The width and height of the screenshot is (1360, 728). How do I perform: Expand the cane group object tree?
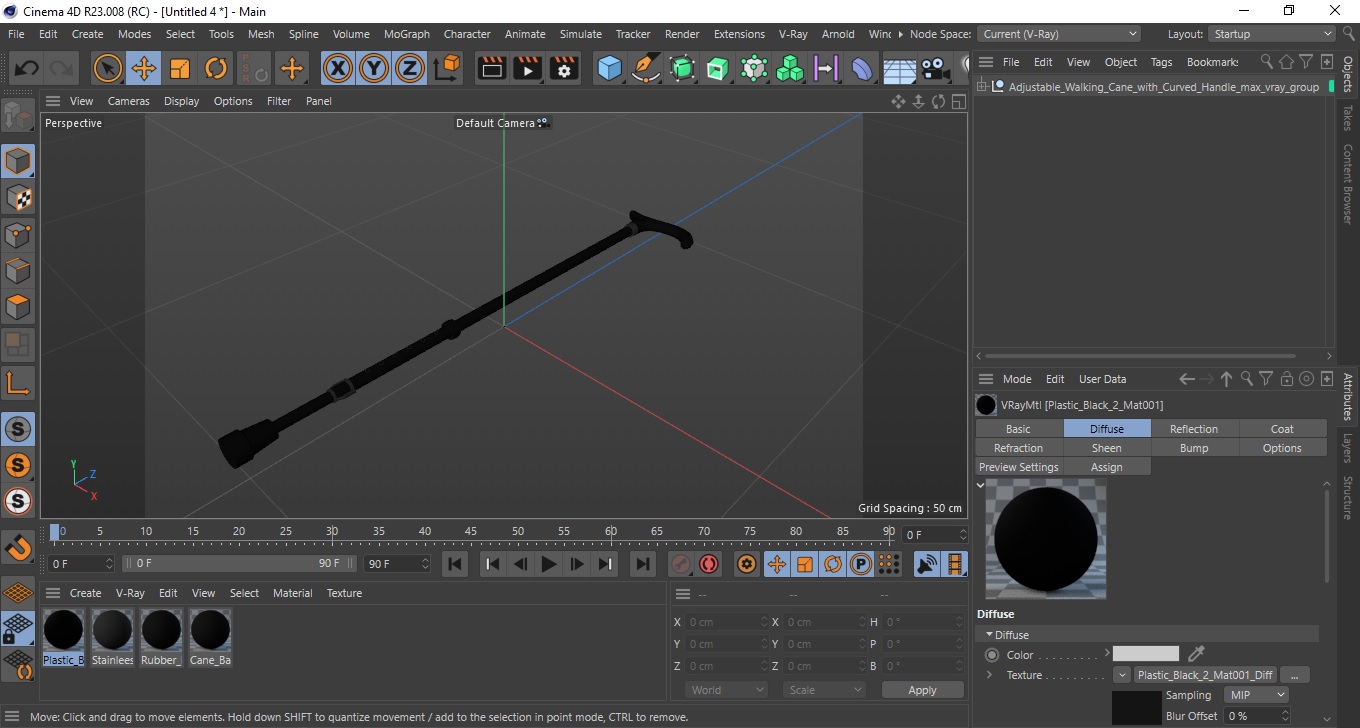click(x=983, y=87)
